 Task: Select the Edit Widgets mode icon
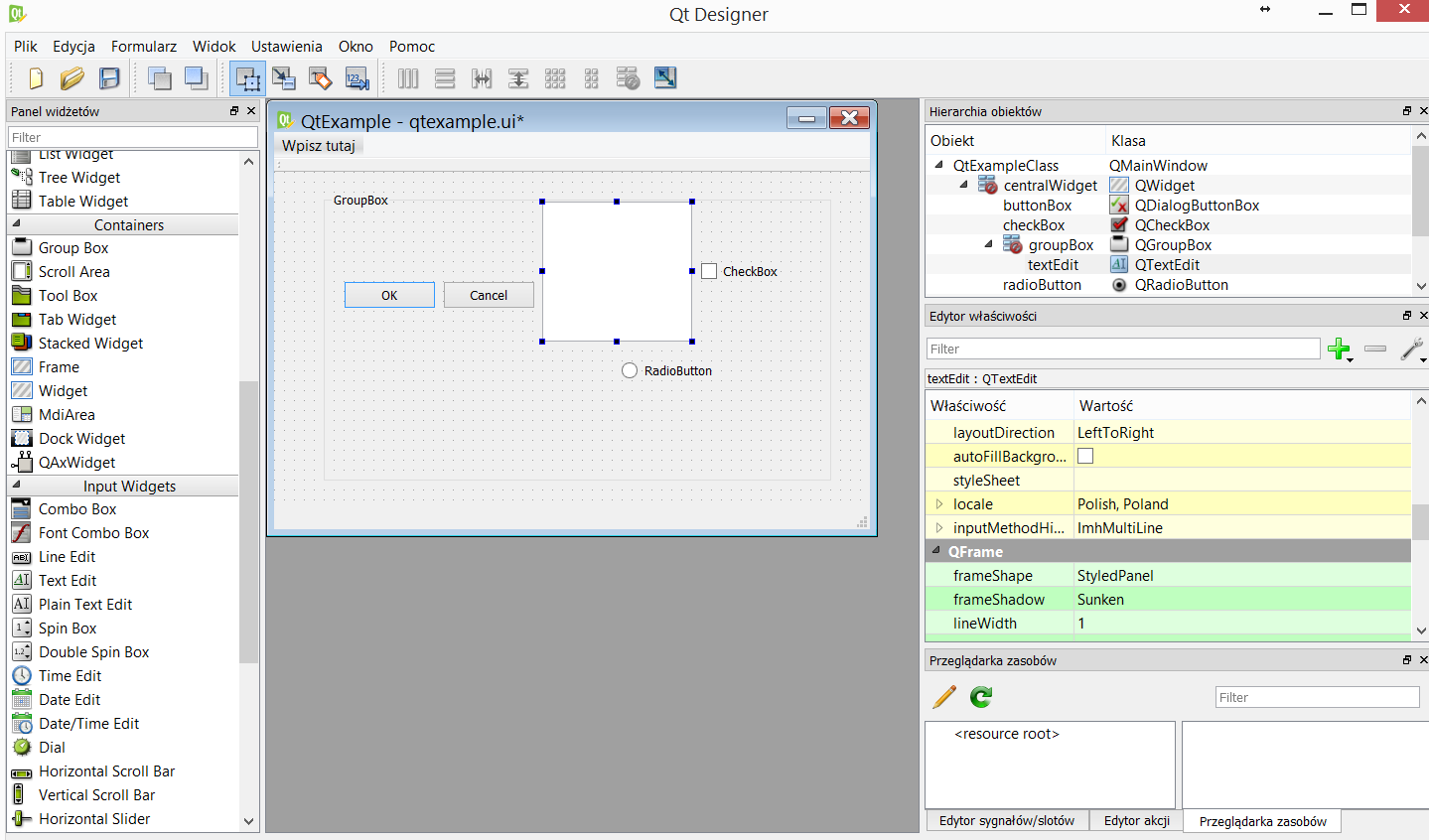(x=247, y=78)
